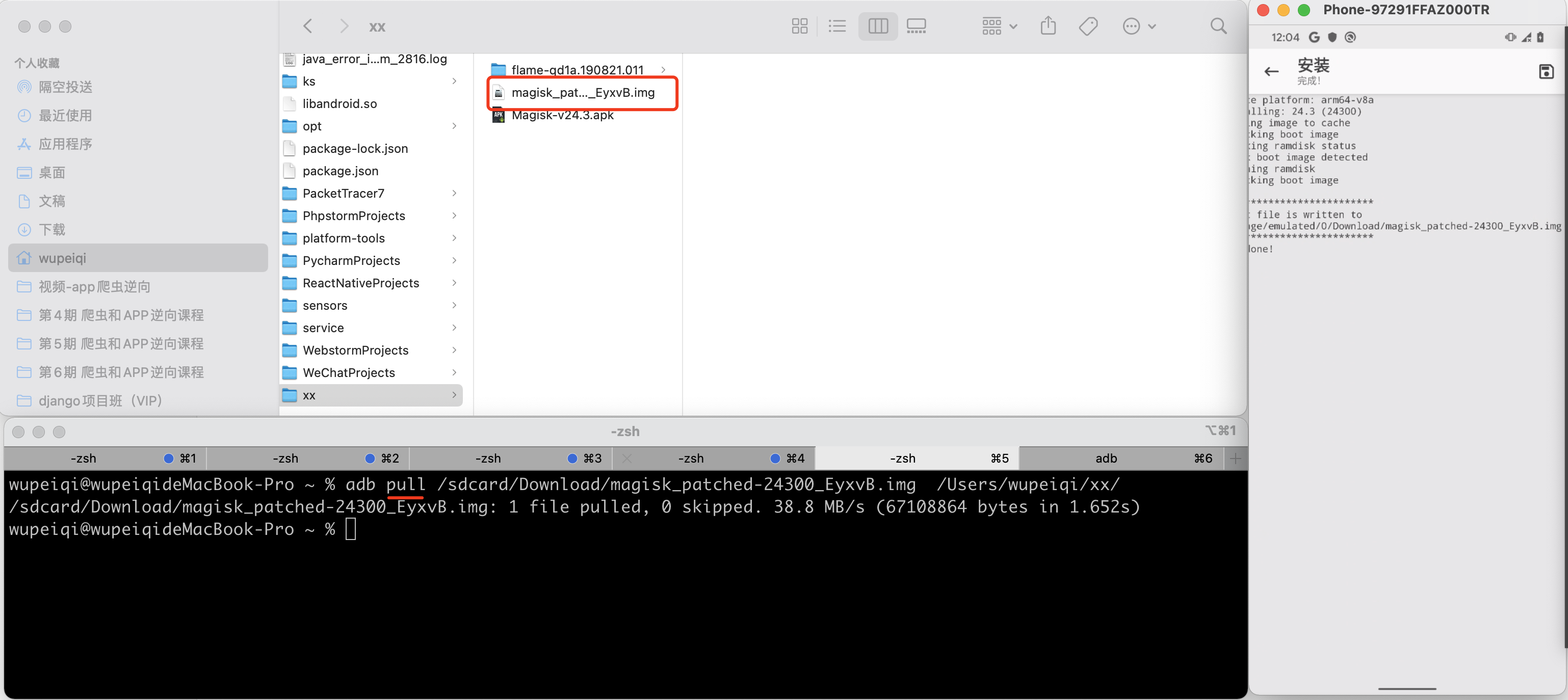Switch Finder to column view
Screen dimensions: 1568x700
[x=878, y=26]
